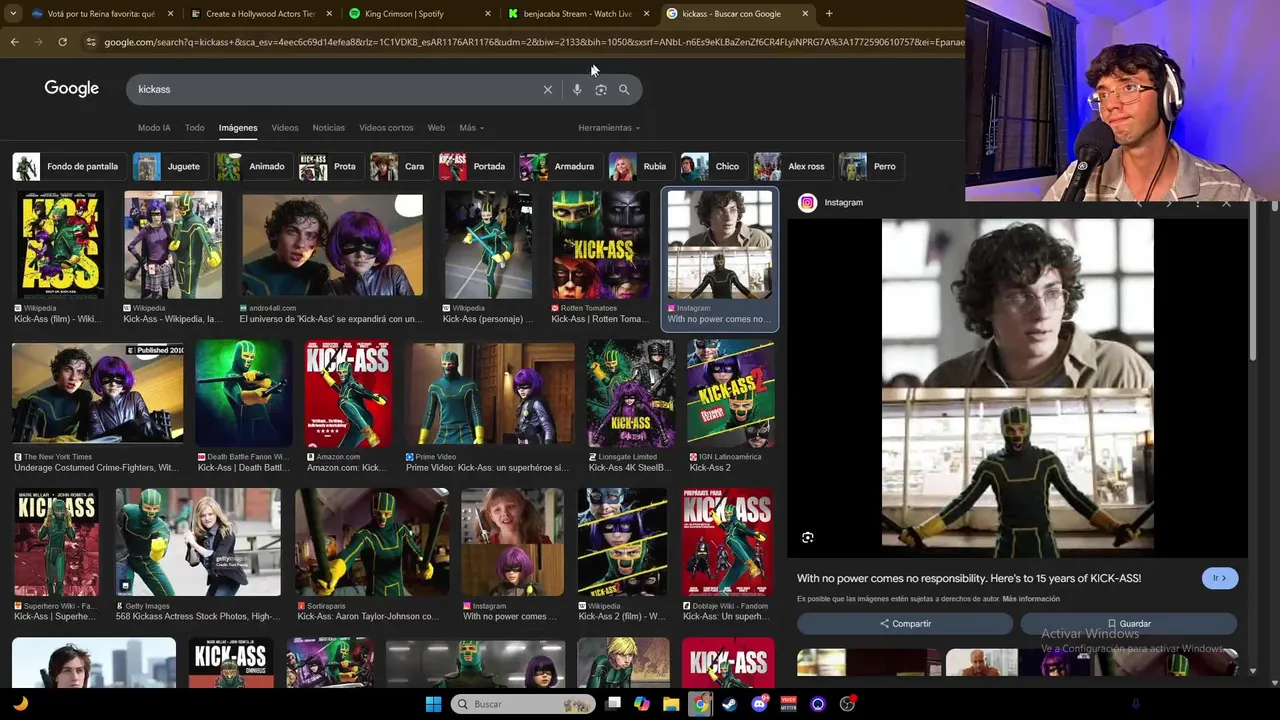
Task: Select the Modo IA search tab
Action: point(154,128)
